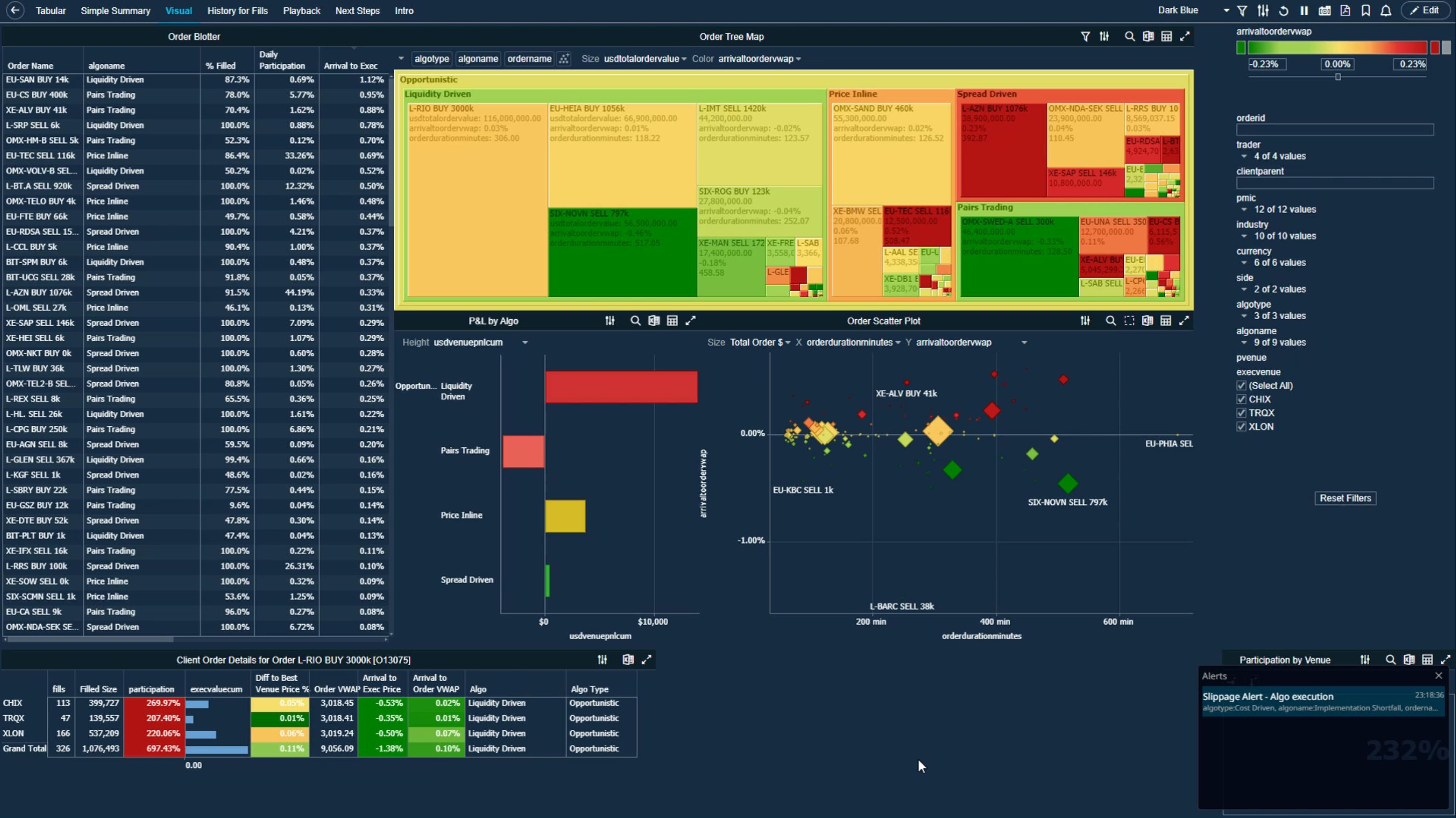Screen dimensions: 1456x818
Task: Click search icon in Order Scatter Plot header
Action: (1110, 321)
